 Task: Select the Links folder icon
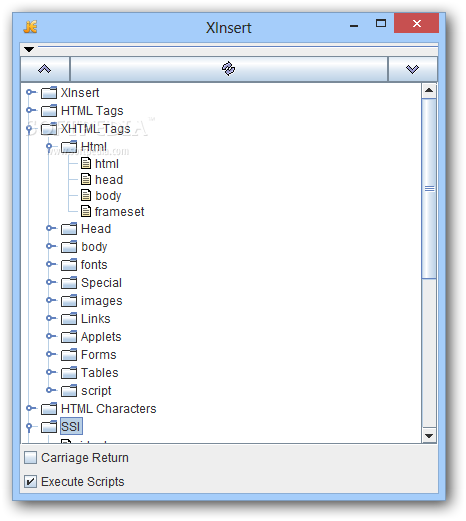coord(69,319)
